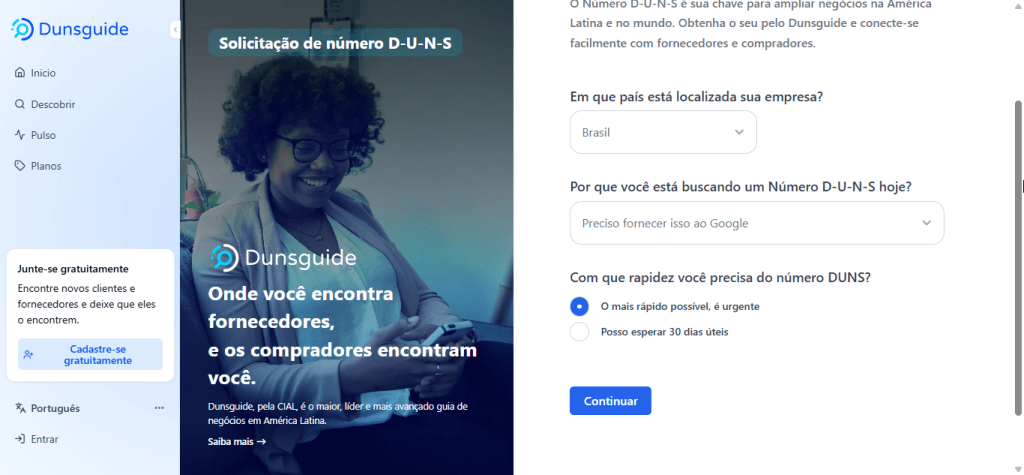Viewport: 1024px width, 475px height.
Task: Click the vertical page scrollbar
Action: pos(1017,258)
